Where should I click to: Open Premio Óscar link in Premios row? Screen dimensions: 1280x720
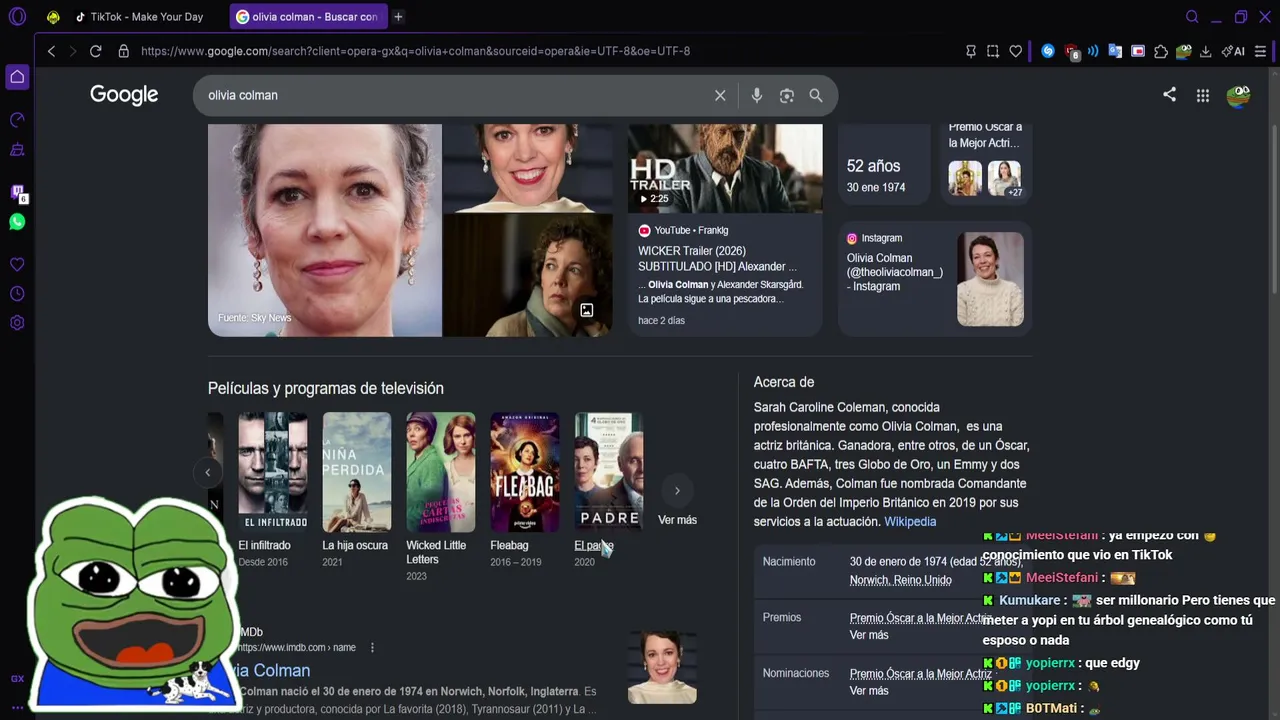pyautogui.click(x=920, y=618)
